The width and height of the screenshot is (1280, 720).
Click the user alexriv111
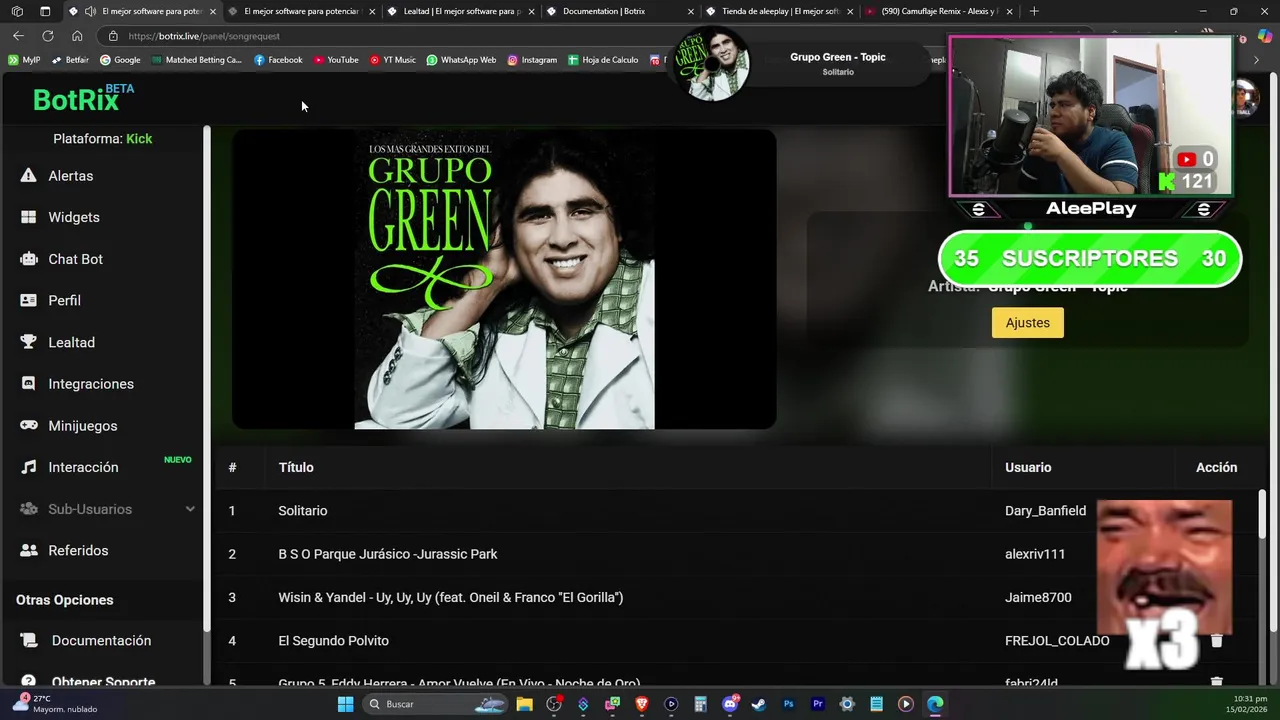click(1035, 554)
